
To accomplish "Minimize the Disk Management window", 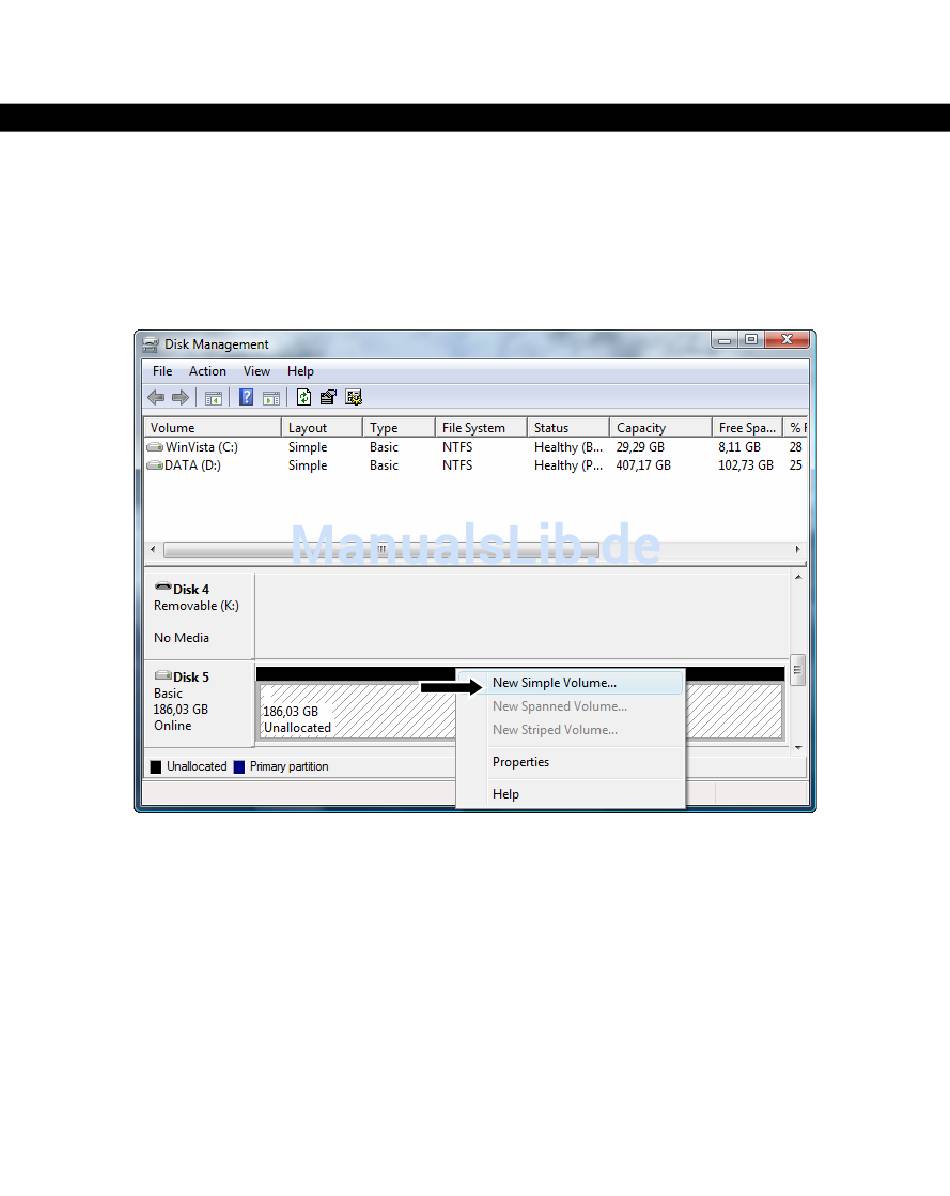I will point(724,340).
